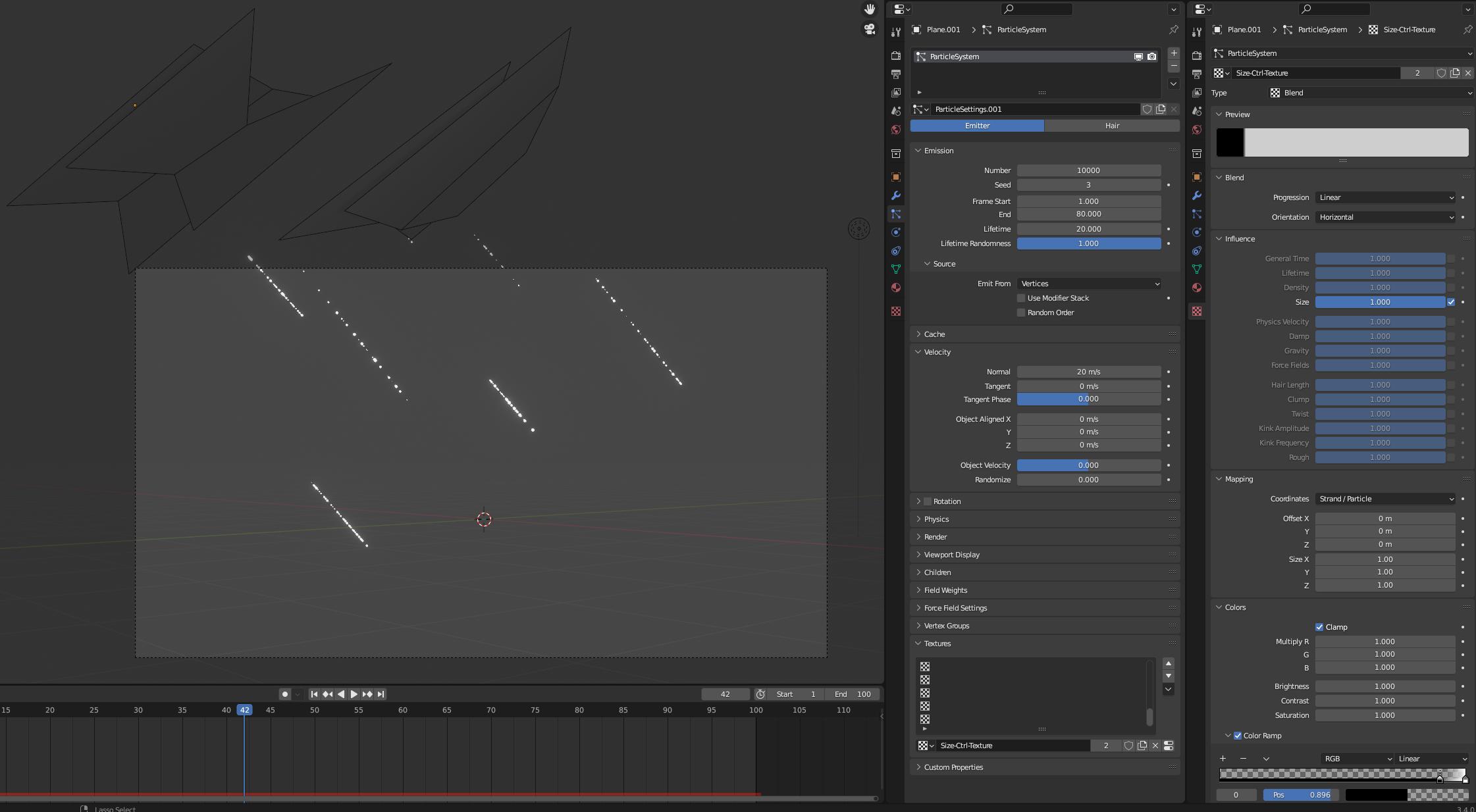Open the Progression Linear dropdown
1476x812 pixels.
point(1385,197)
